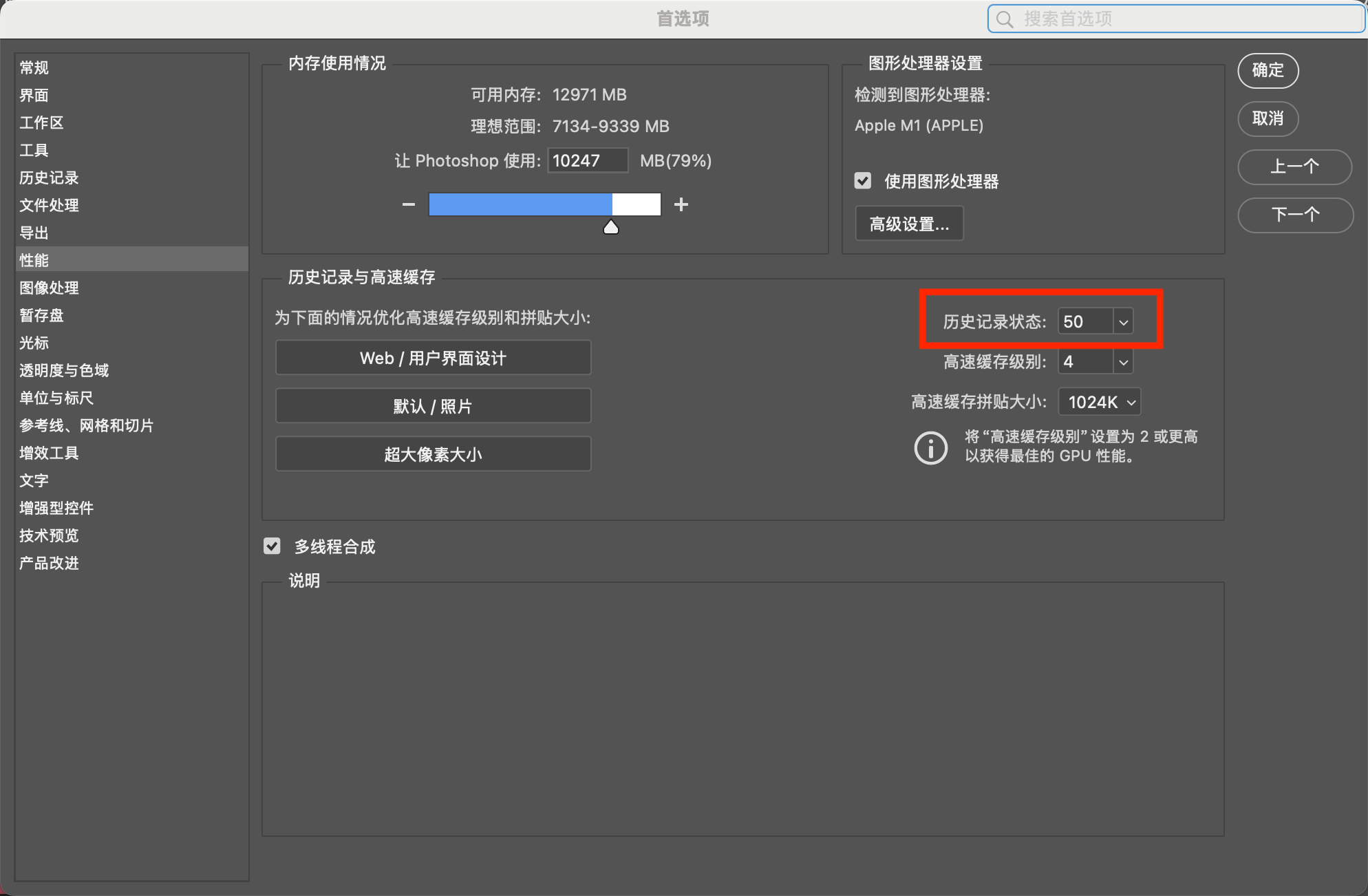Viewport: 1368px width, 896px height.
Task: Click the 确定 button
Action: 1268,70
